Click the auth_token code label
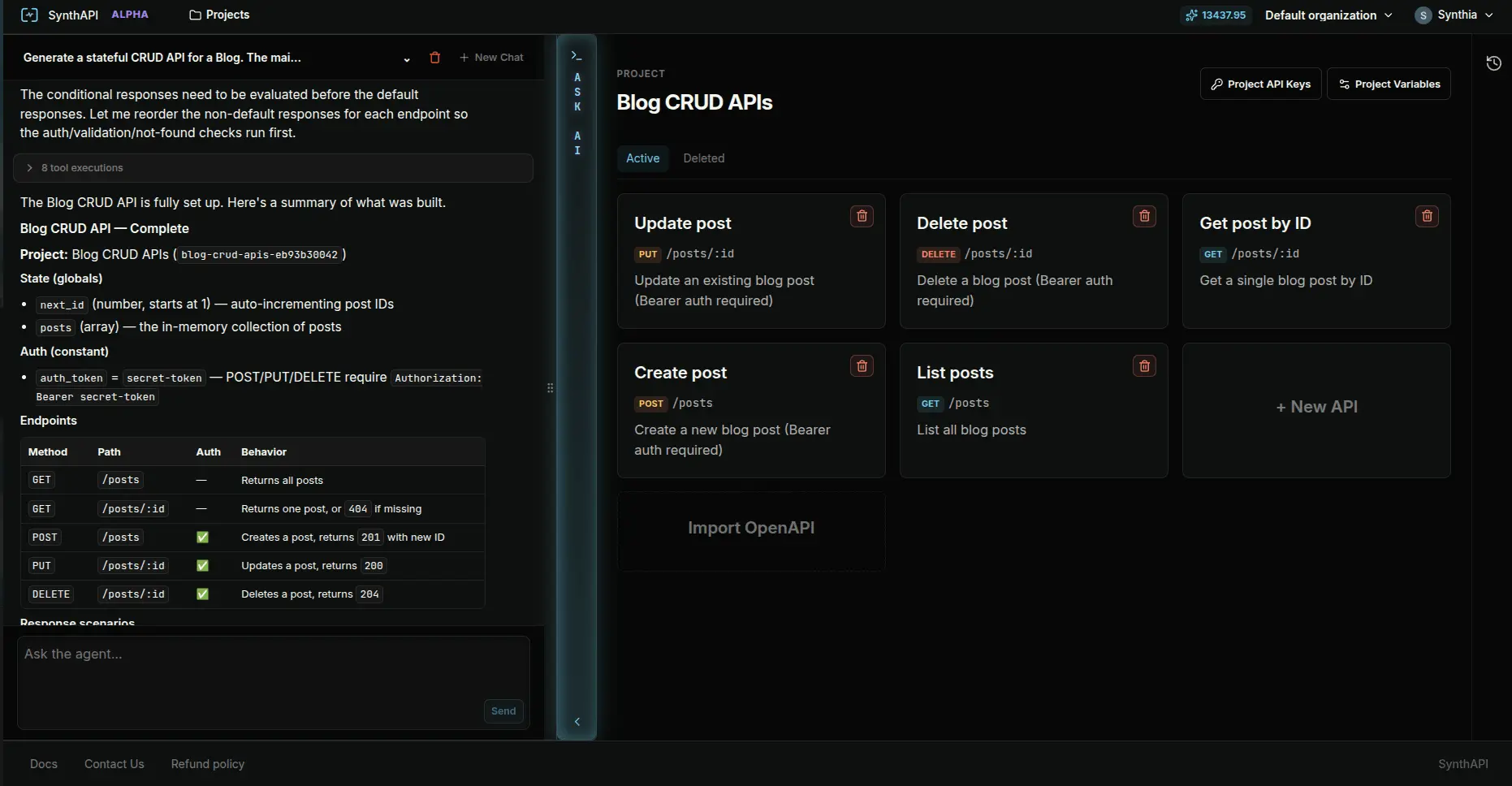This screenshot has width=1512, height=786. click(71, 378)
